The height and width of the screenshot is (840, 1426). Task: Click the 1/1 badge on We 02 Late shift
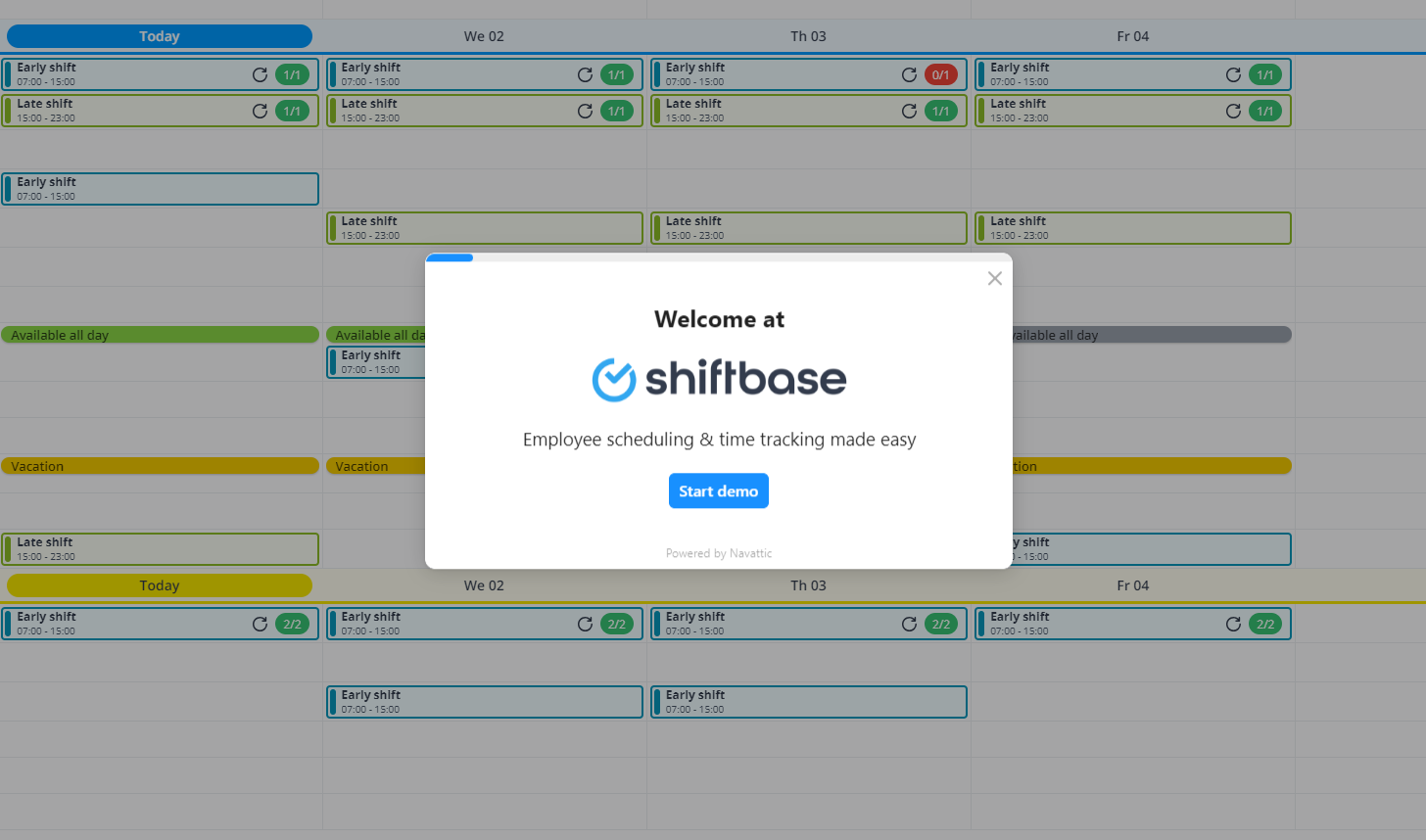tap(616, 111)
